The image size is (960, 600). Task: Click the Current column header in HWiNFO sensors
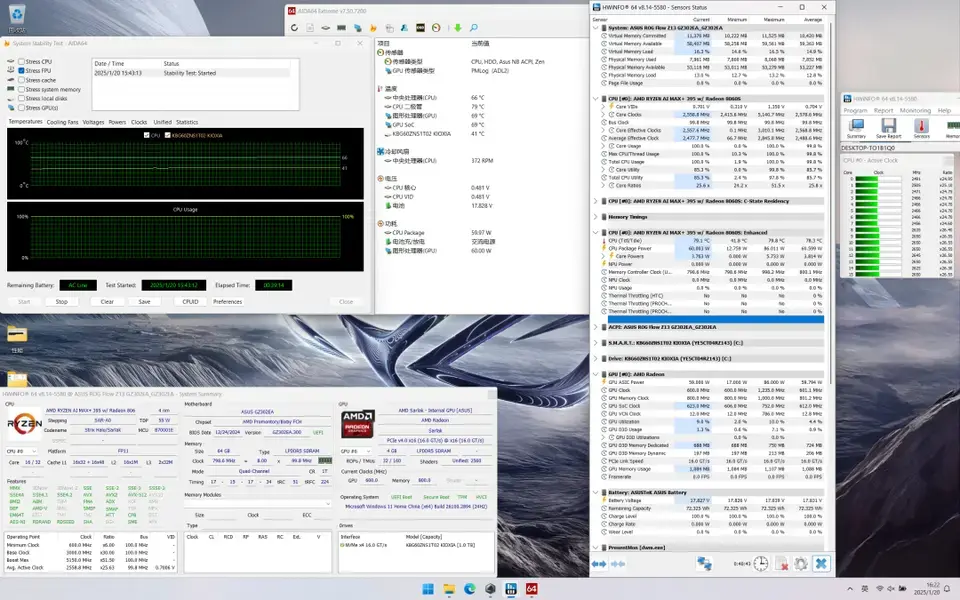702,20
